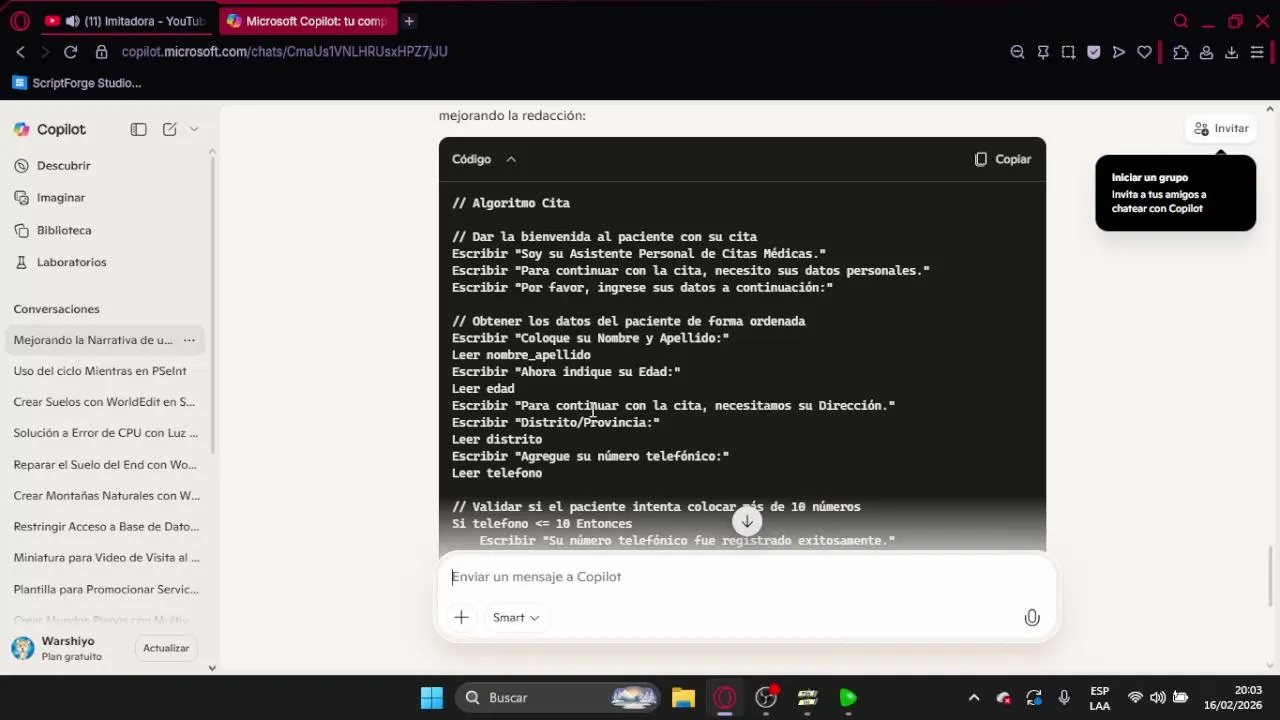Click the Copilot logo in sidebar
This screenshot has height=720, width=1280.
[x=22, y=129]
